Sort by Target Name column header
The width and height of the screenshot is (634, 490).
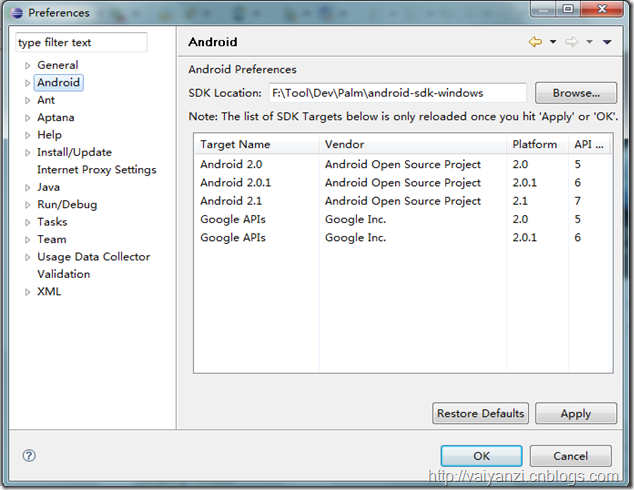tap(257, 144)
